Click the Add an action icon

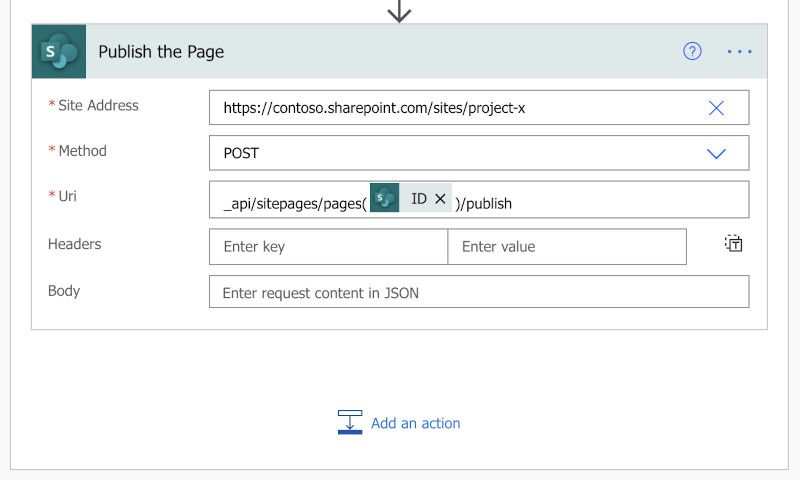pyautogui.click(x=350, y=422)
